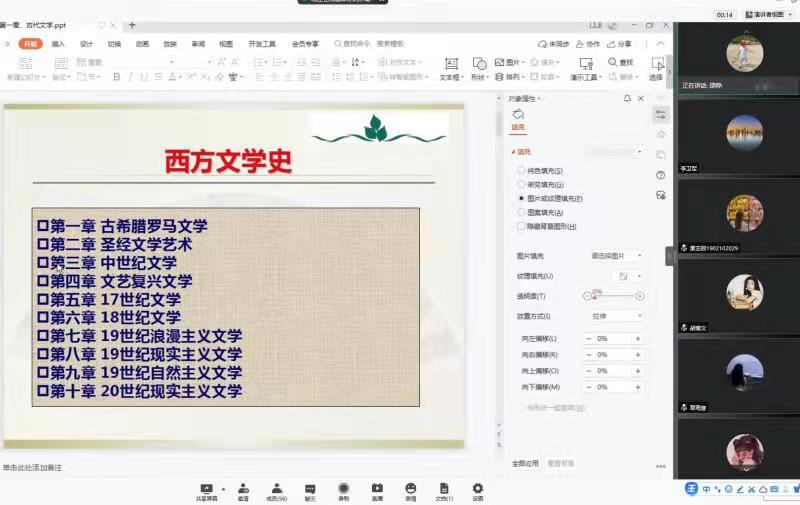Click the 共享屏幕 share screen icon
The height and width of the screenshot is (505, 800).
coord(206,489)
